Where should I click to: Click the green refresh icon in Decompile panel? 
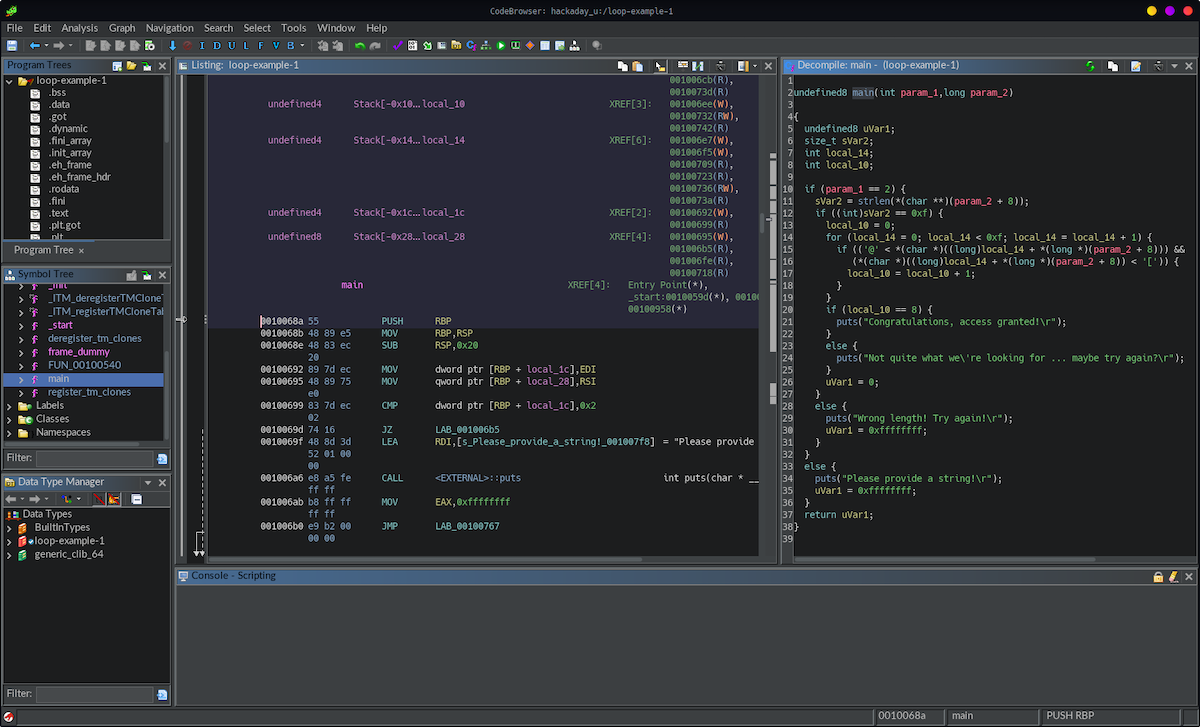coord(1090,66)
